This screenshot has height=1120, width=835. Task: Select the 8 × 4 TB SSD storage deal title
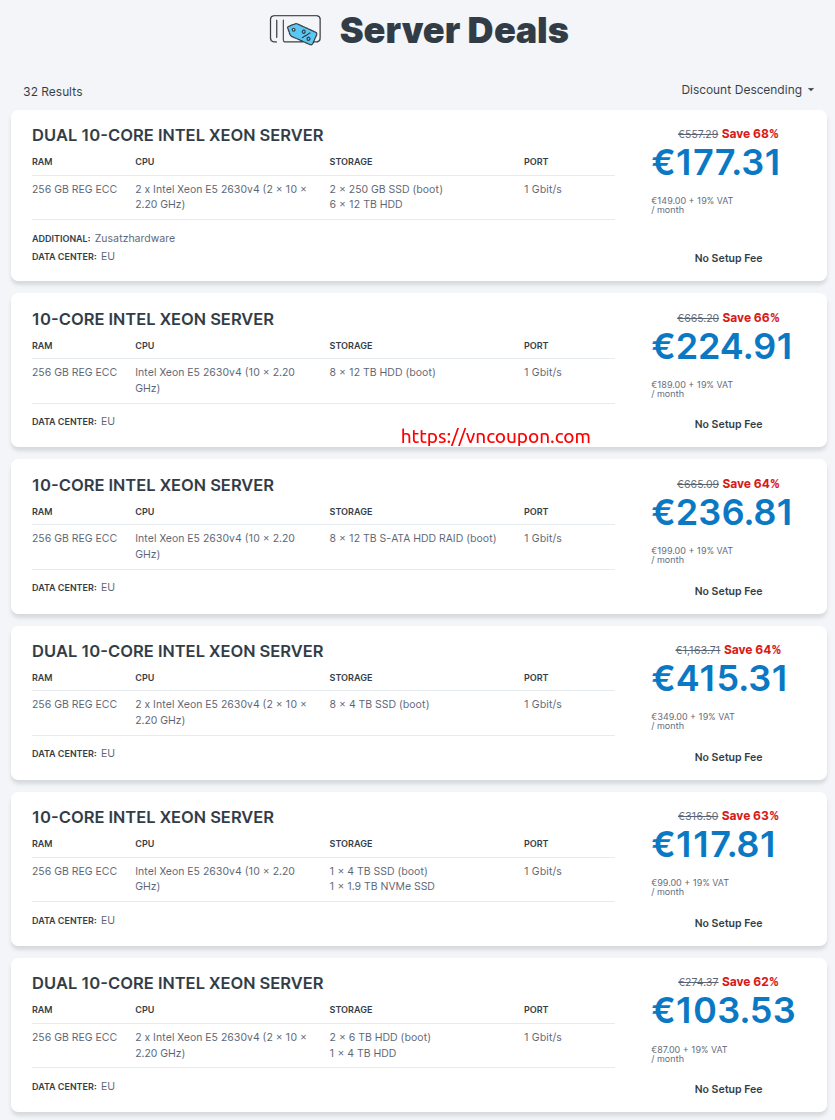point(178,651)
